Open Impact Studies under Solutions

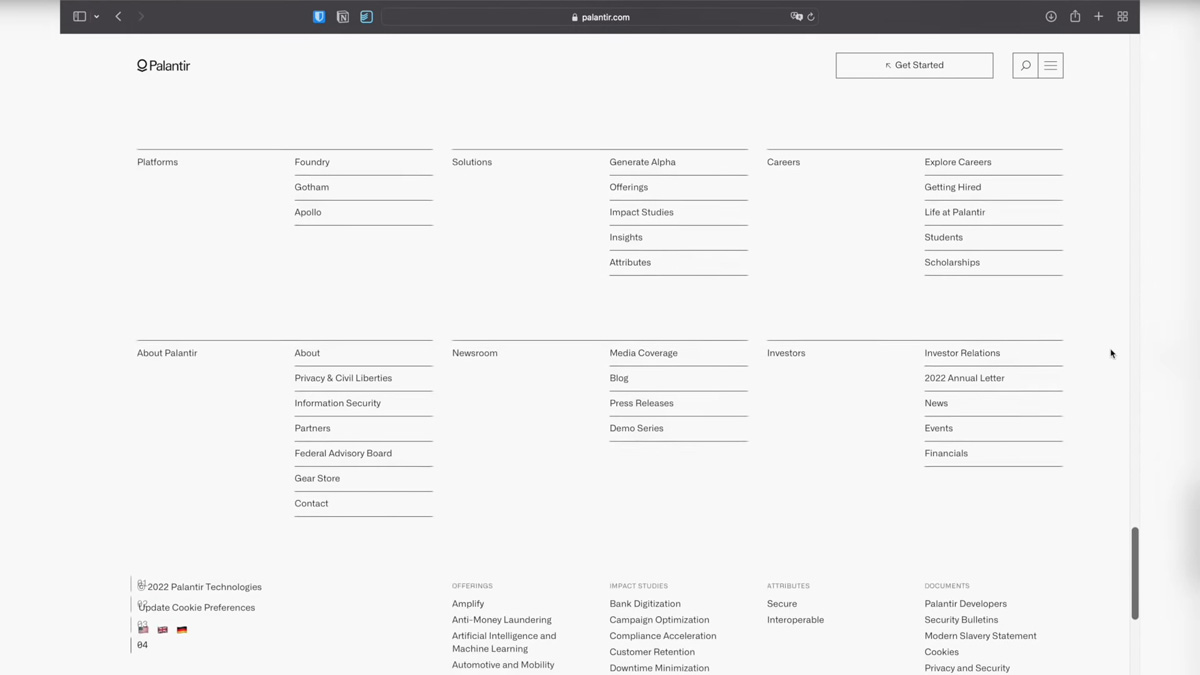(641, 212)
